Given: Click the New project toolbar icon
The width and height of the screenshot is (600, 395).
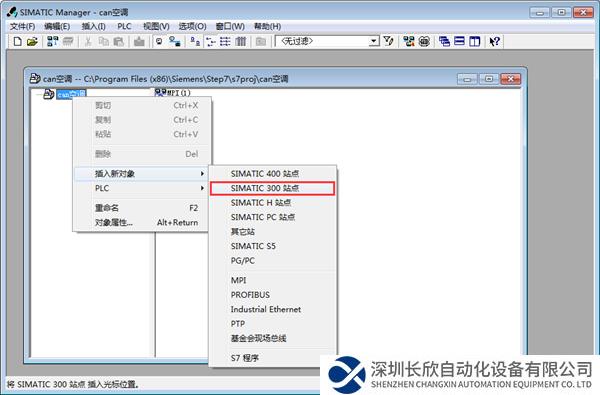Looking at the screenshot, I should [17, 41].
